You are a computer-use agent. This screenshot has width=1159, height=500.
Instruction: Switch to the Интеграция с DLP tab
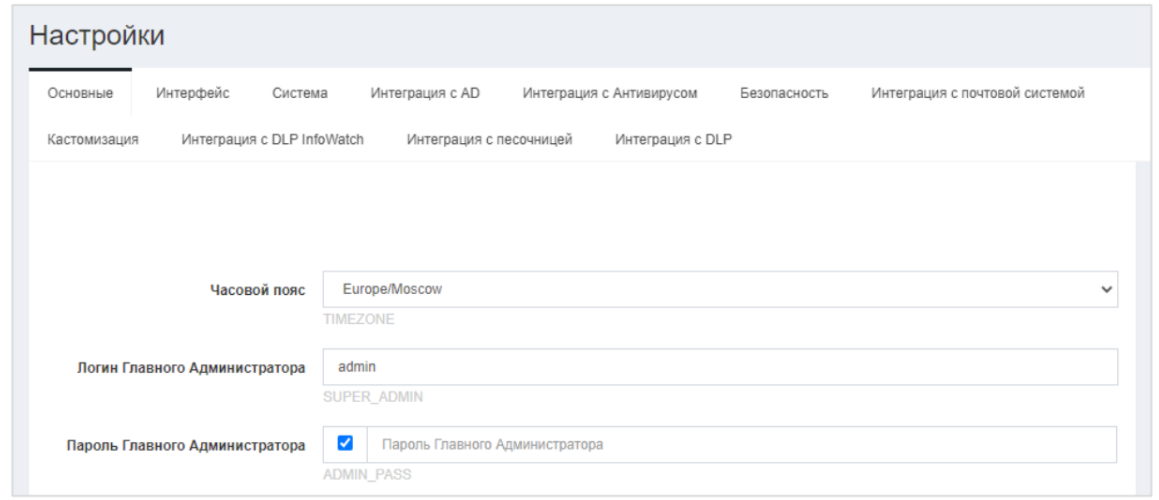pyautogui.click(x=673, y=139)
